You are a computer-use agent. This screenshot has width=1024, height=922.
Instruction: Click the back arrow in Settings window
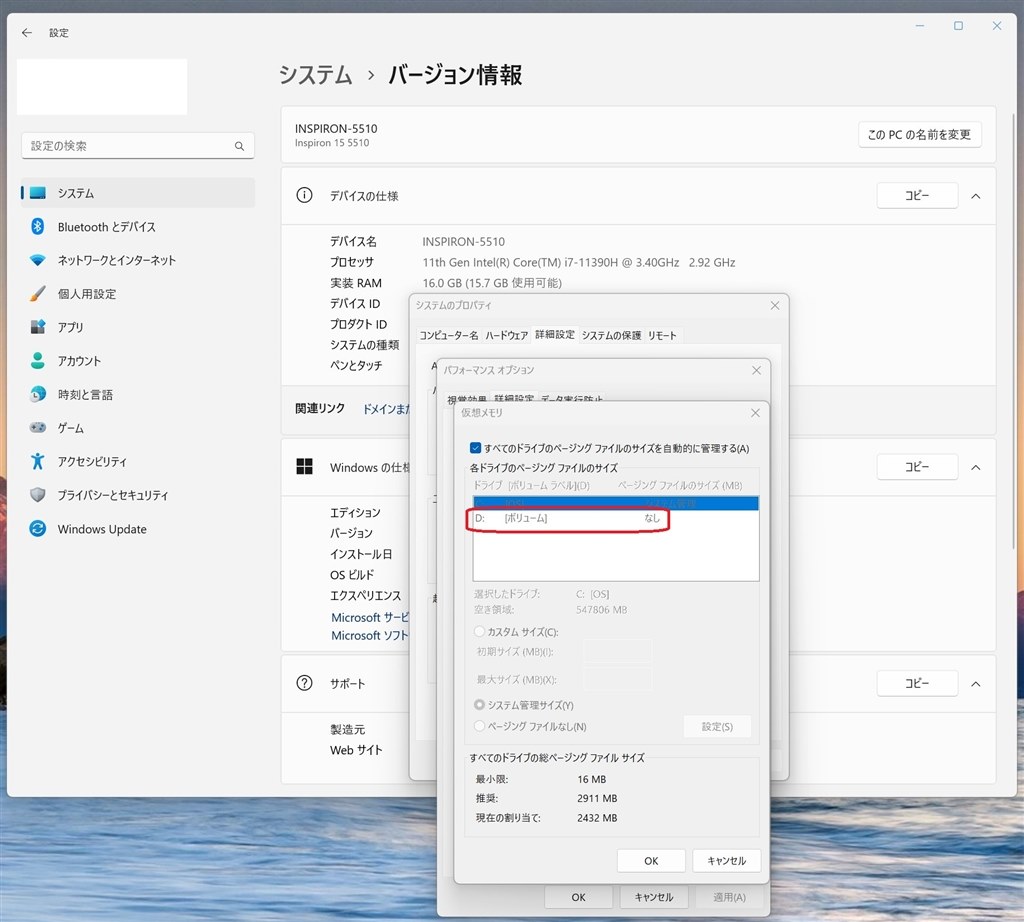pos(27,32)
